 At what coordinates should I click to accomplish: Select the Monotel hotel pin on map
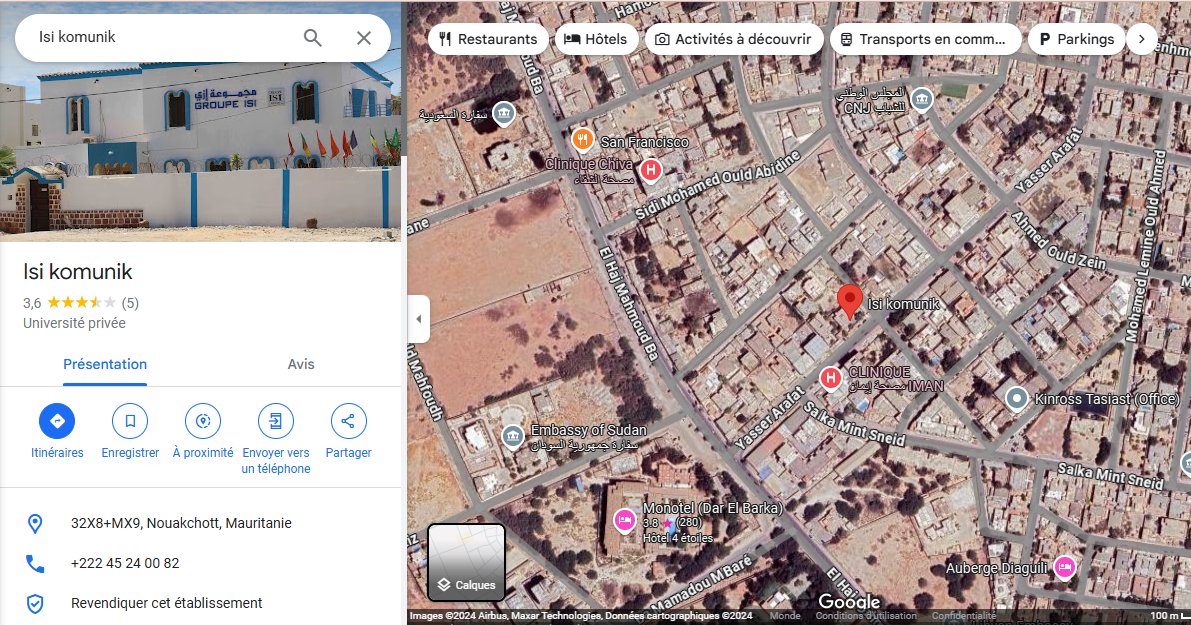point(625,519)
